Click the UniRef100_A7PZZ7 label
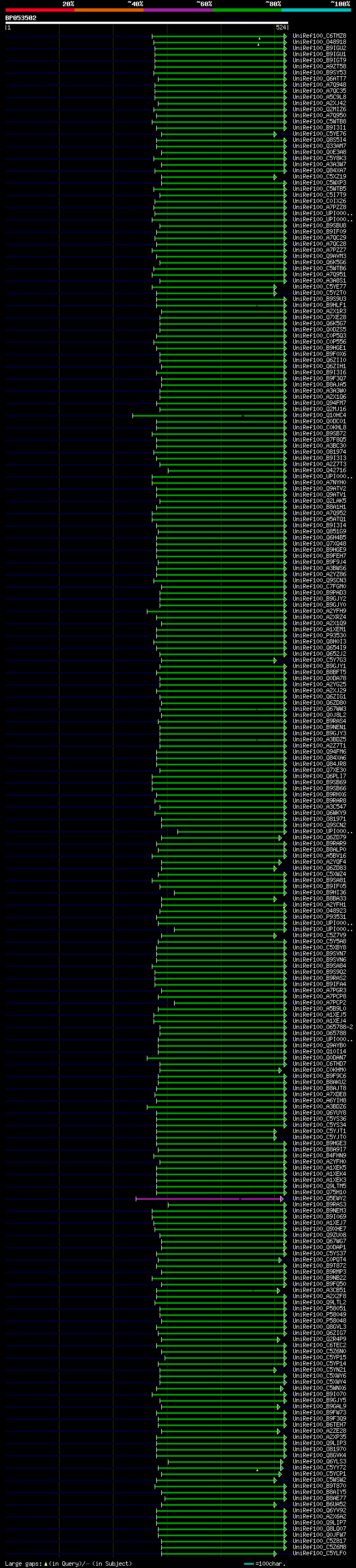 (319, 250)
